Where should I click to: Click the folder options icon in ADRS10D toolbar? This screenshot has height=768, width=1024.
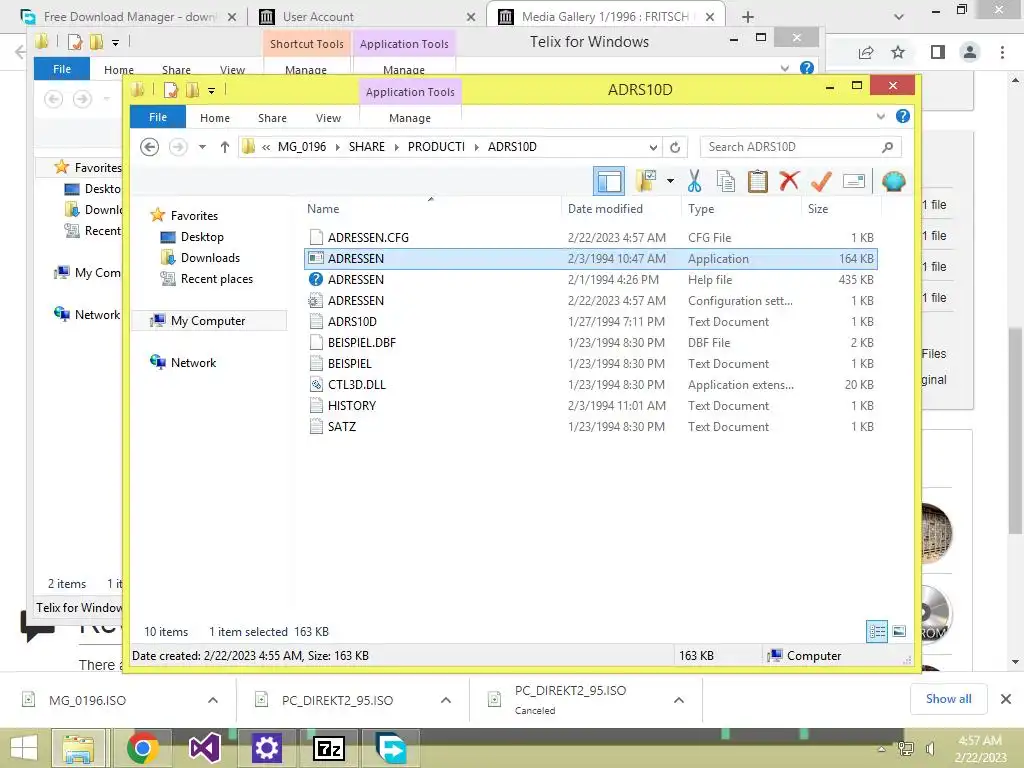point(645,182)
